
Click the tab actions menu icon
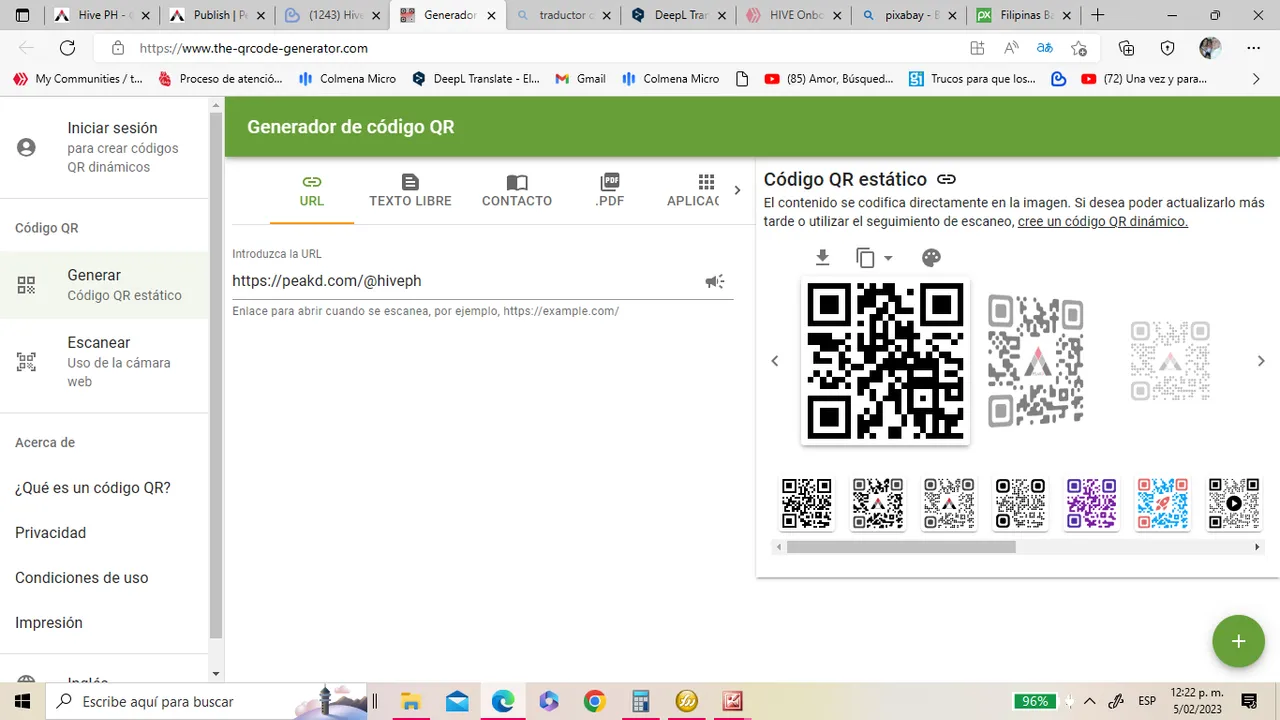point(22,15)
